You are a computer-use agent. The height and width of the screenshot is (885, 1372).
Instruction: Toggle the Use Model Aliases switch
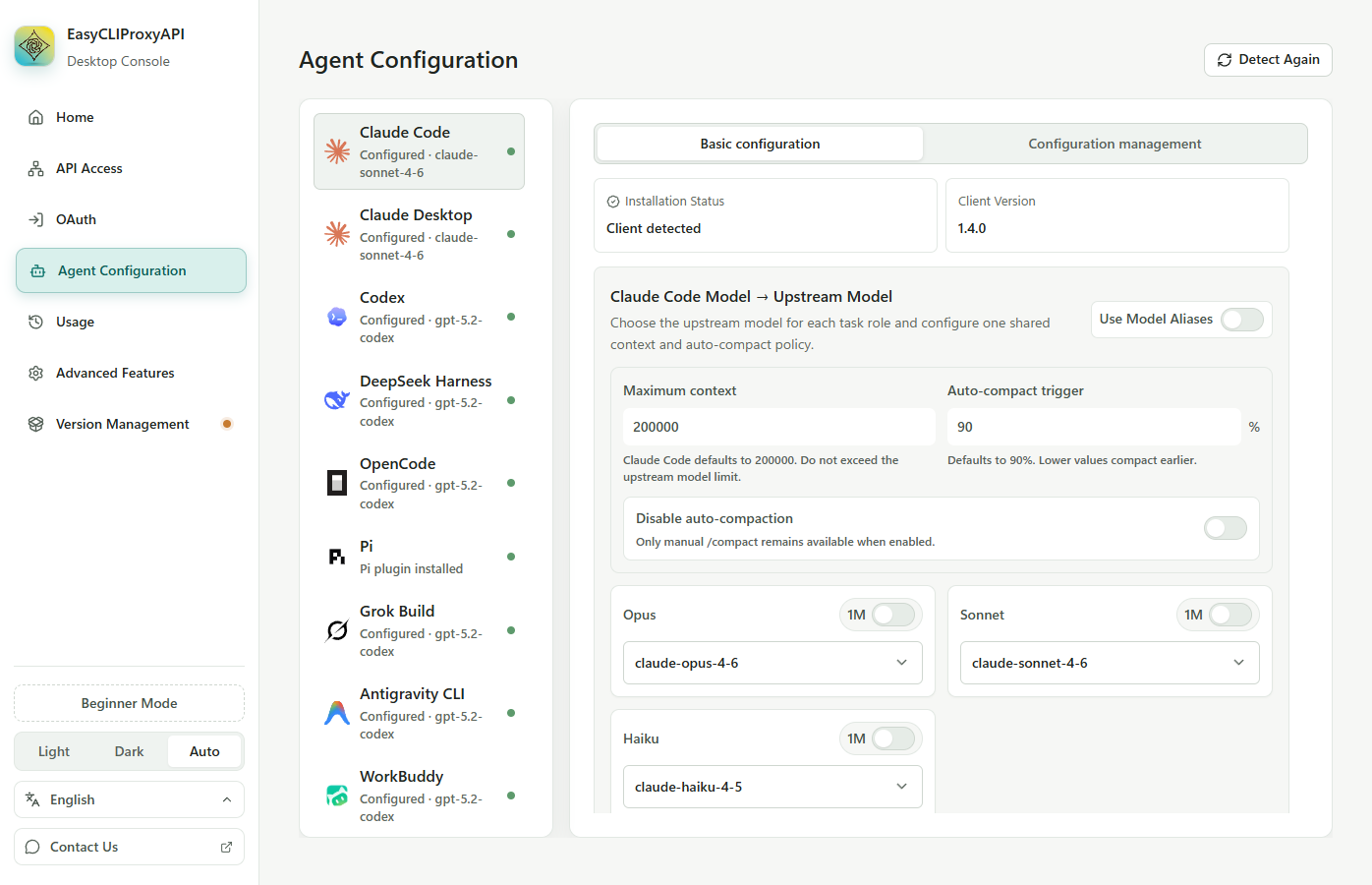(1242, 320)
